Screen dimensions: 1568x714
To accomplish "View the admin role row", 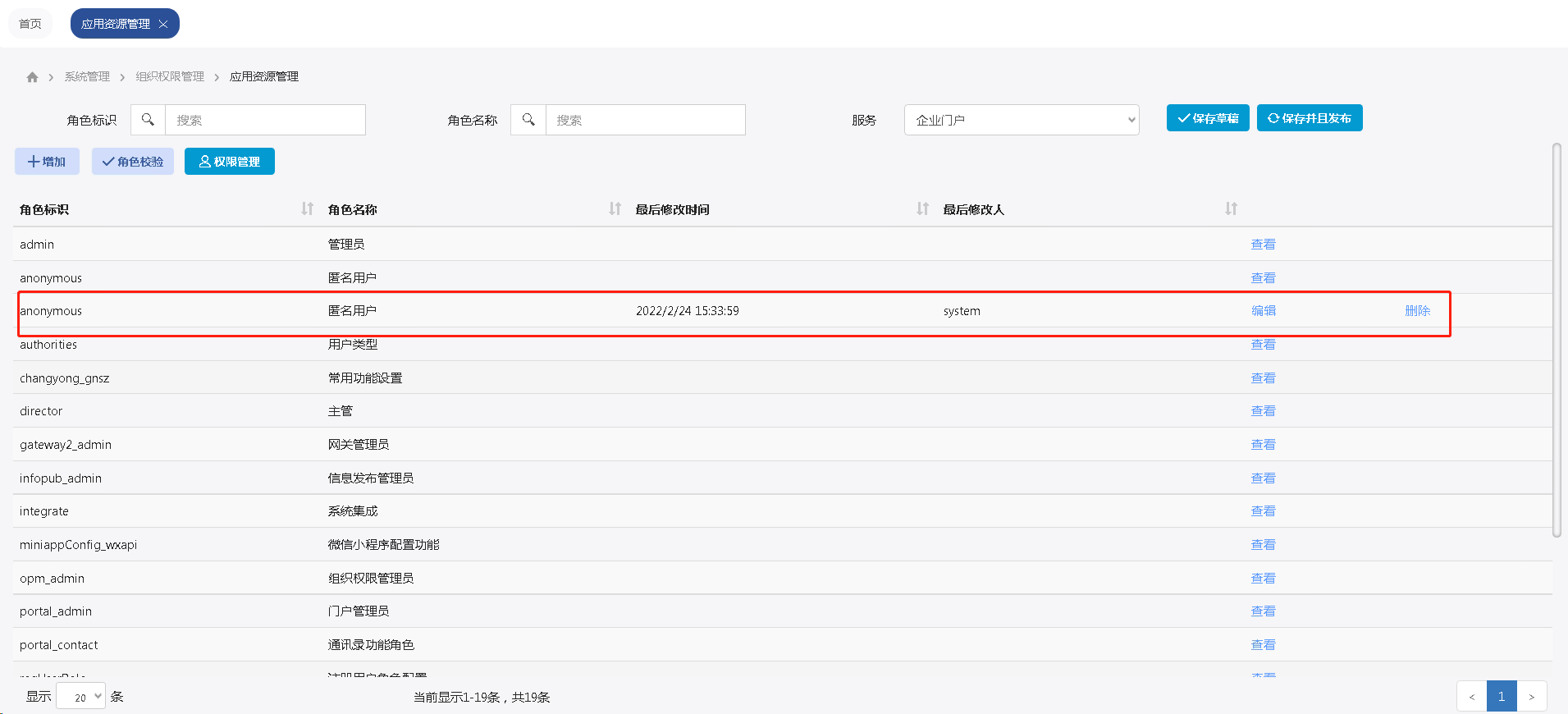I will click(1263, 245).
